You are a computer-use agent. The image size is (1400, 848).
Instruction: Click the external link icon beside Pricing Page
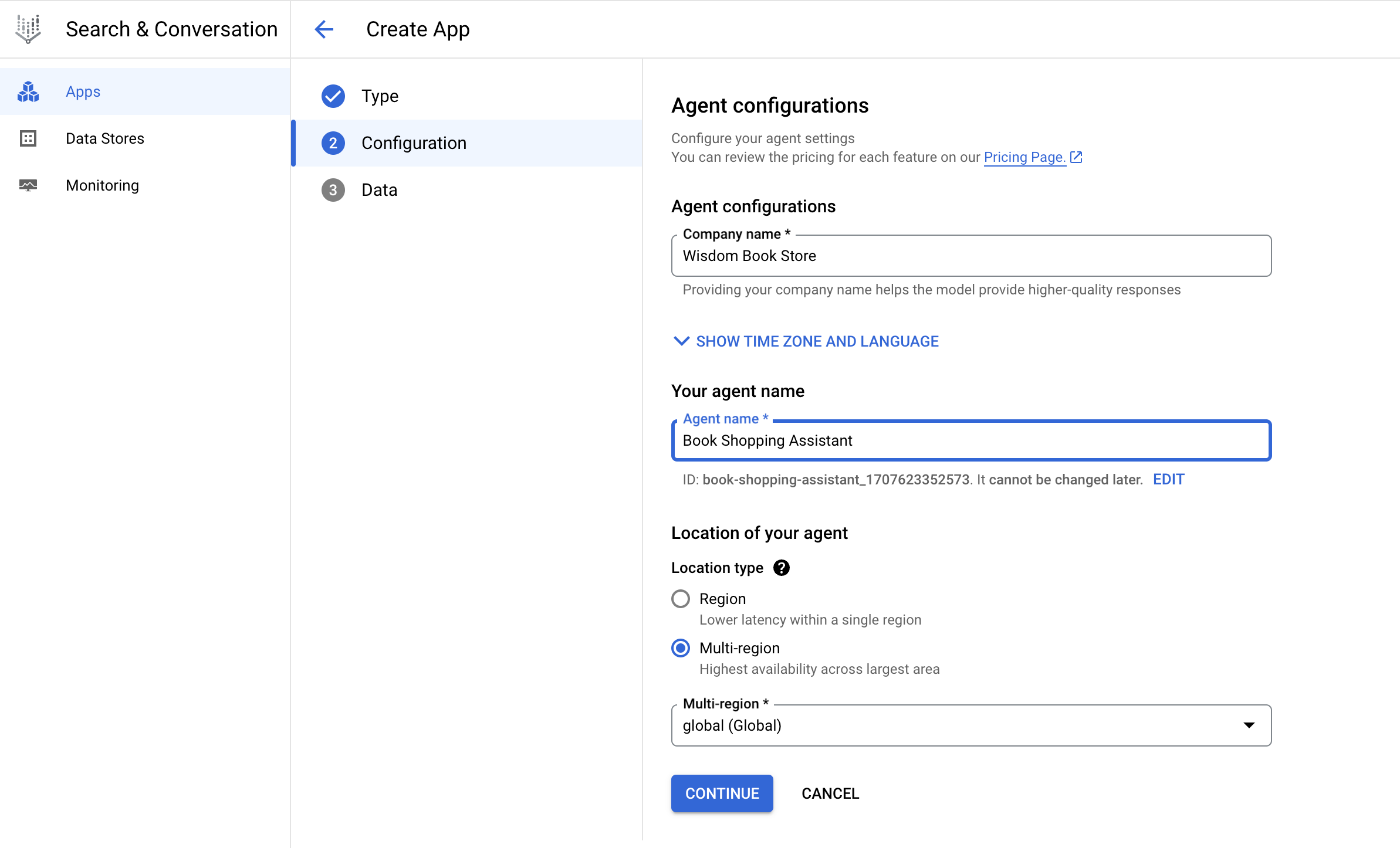(1076, 157)
